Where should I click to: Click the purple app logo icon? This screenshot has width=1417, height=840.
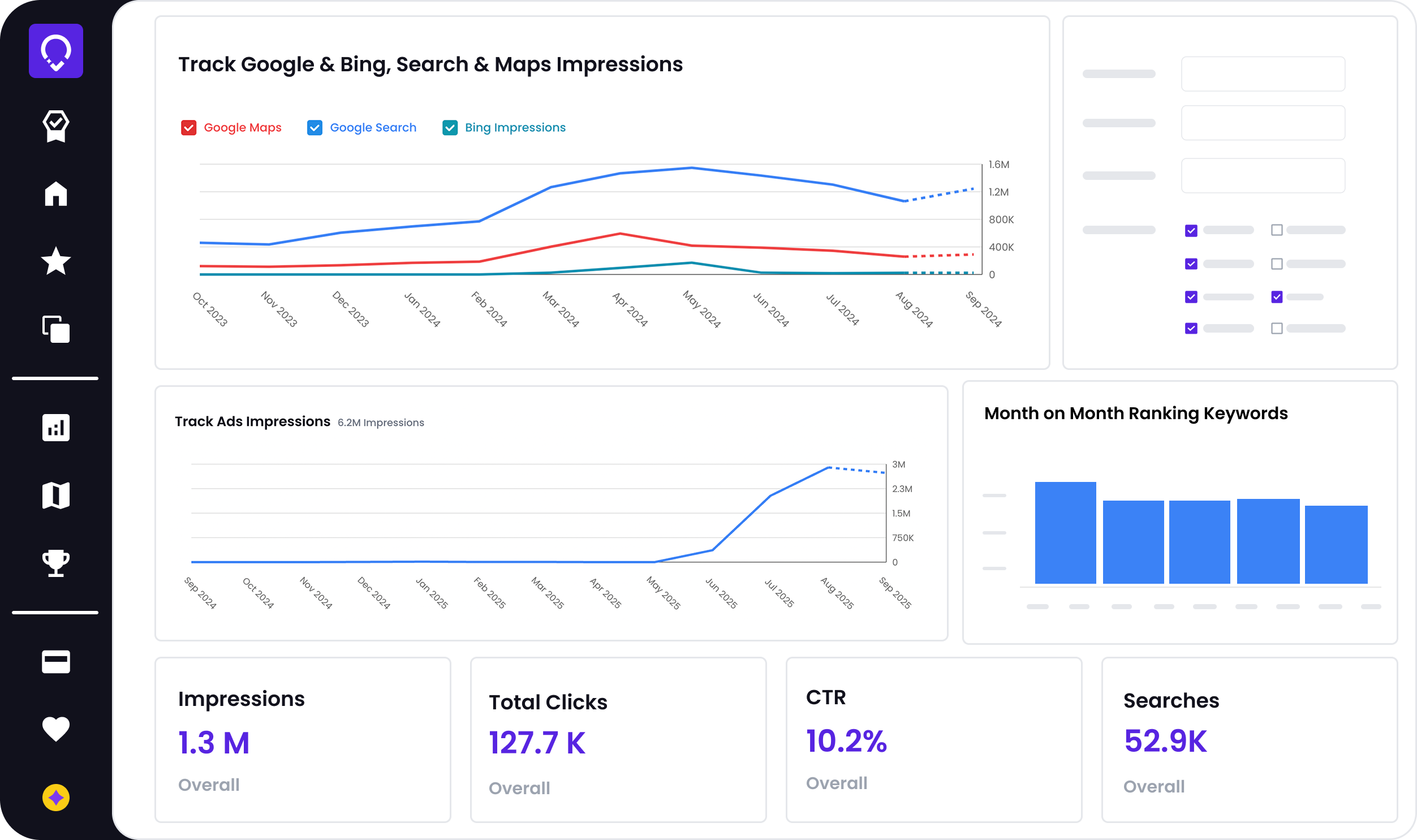click(x=55, y=51)
